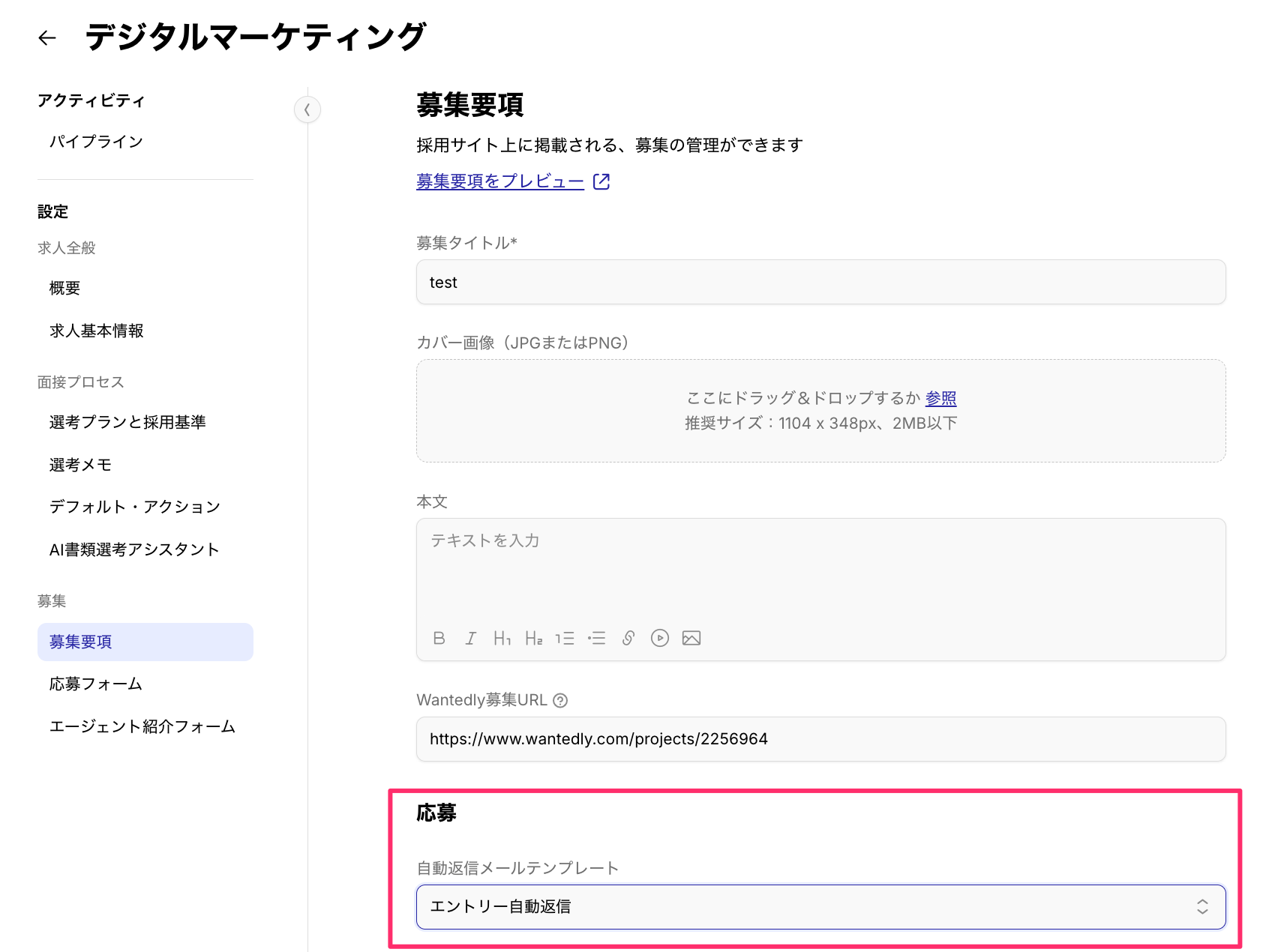1275x952 pixels.
Task: Go to 応募フォーム settings
Action: 96,684
